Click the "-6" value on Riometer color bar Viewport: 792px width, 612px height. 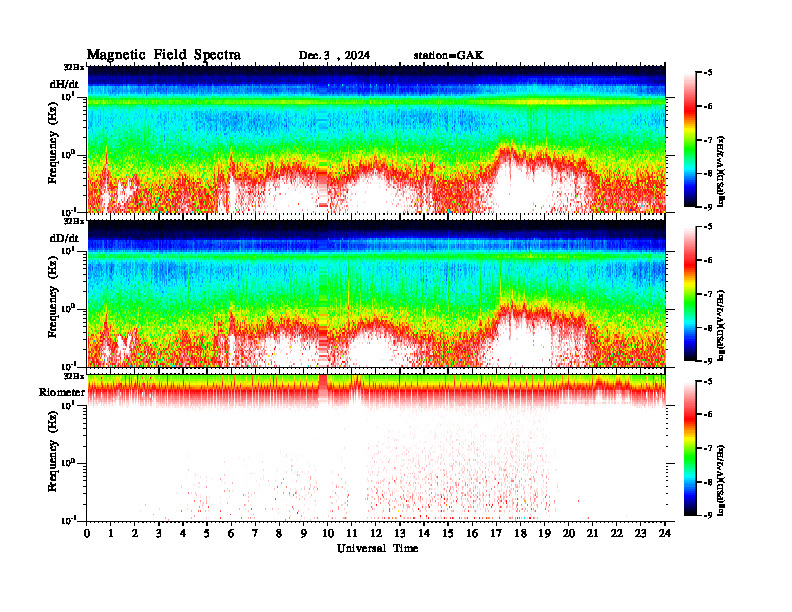click(708, 414)
